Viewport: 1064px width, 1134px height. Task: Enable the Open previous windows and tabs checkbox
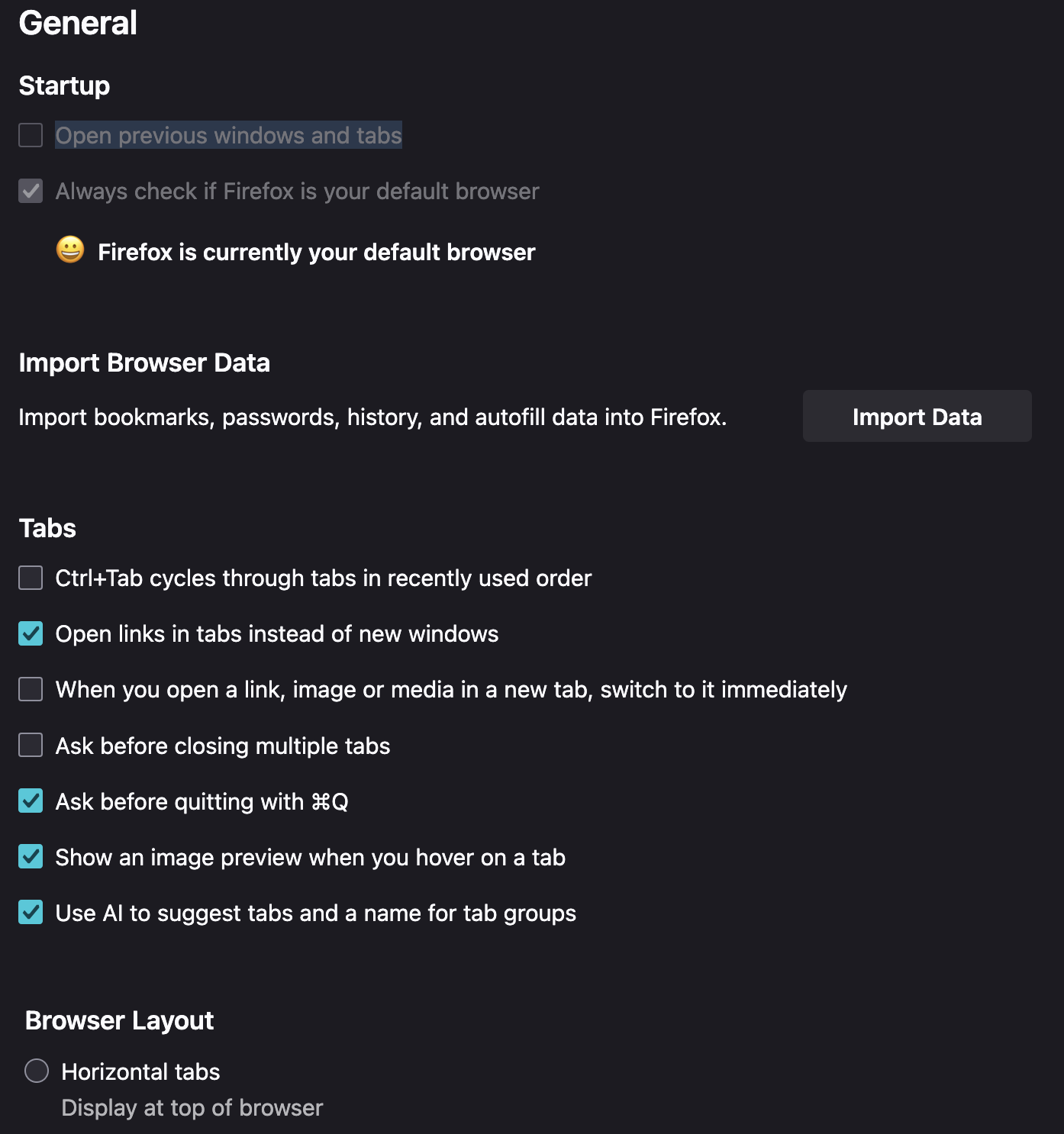point(31,135)
